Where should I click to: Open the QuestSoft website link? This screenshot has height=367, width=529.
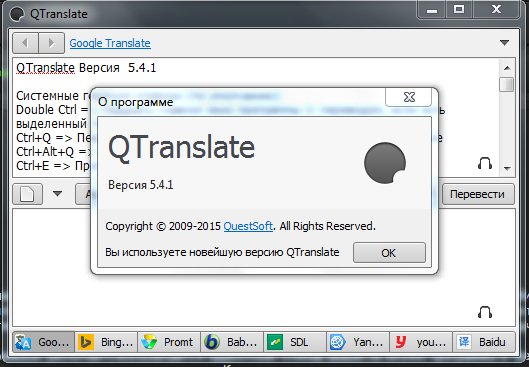(248, 226)
